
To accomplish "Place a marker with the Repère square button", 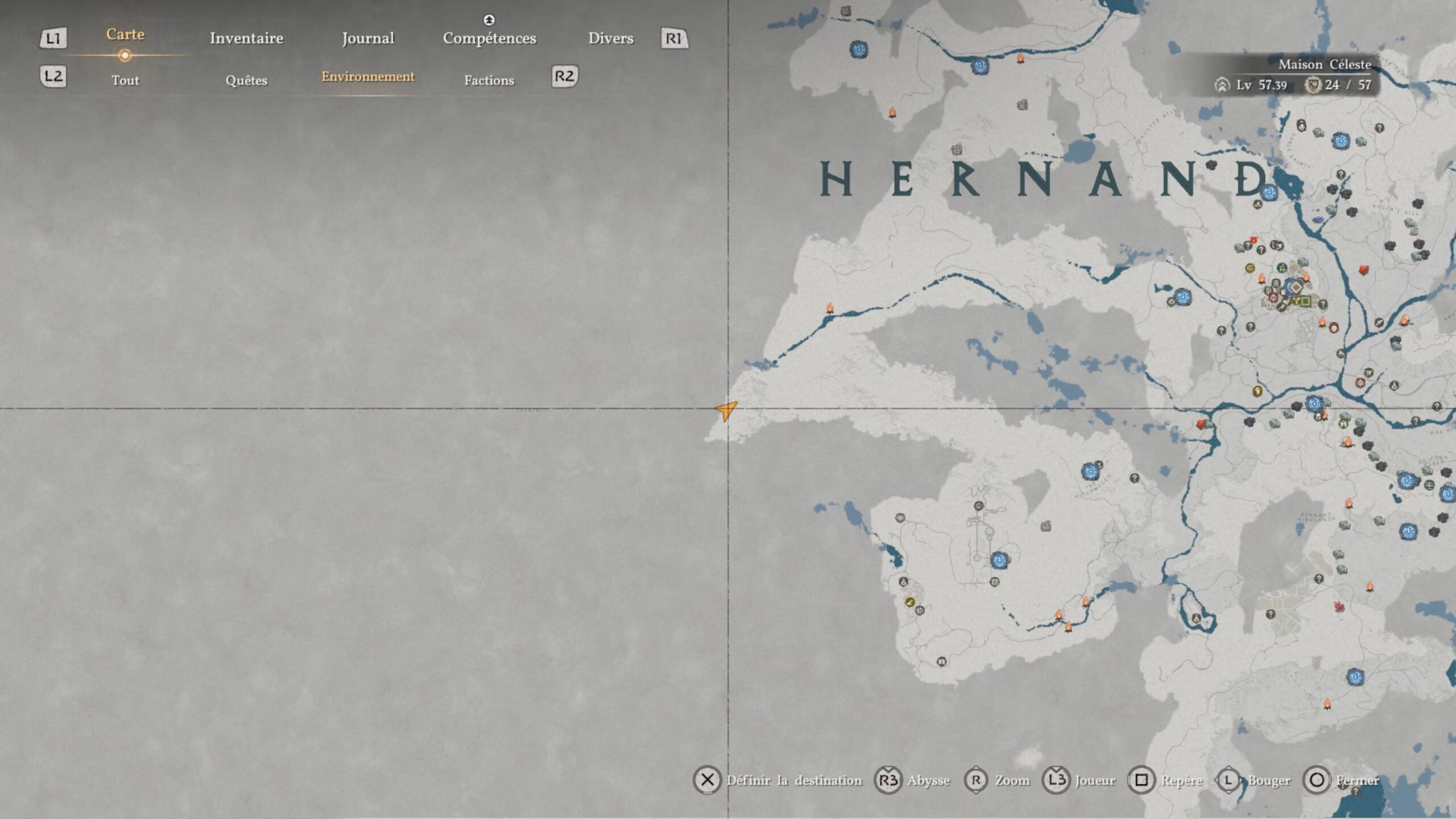I will [1141, 780].
